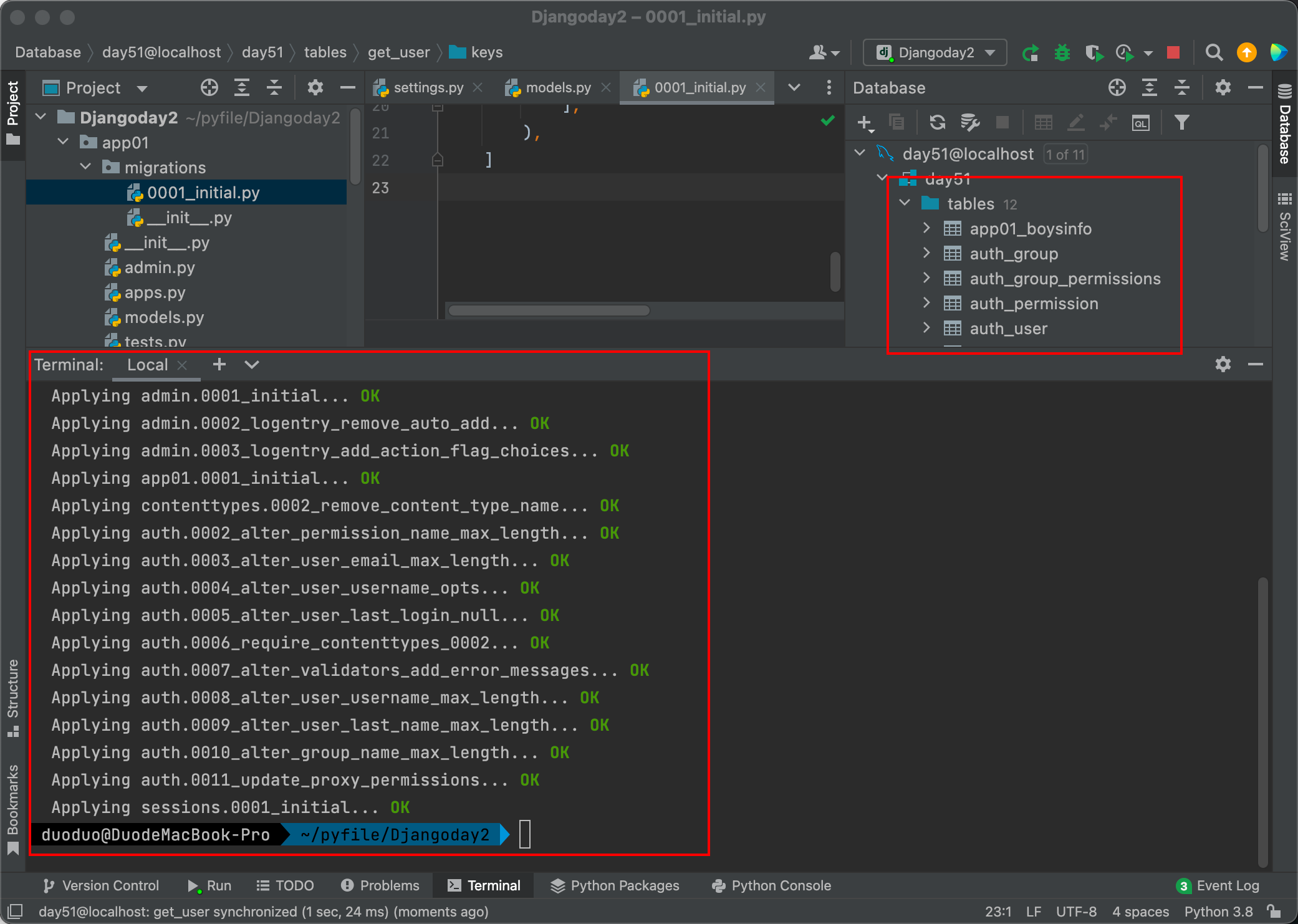Open the Event Log

pyautogui.click(x=1218, y=885)
